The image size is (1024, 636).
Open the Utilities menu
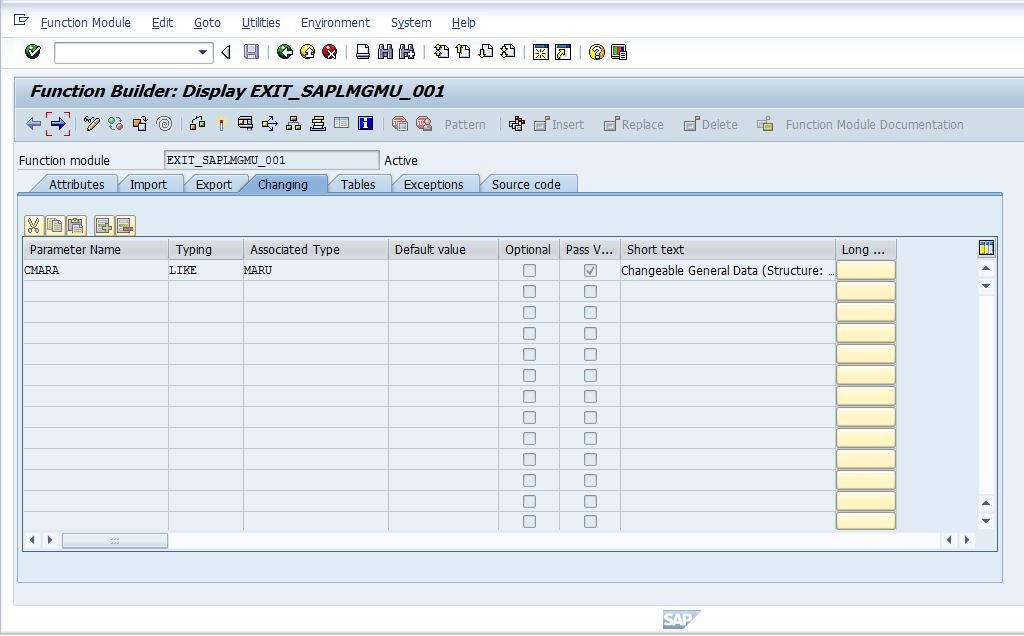pos(261,23)
